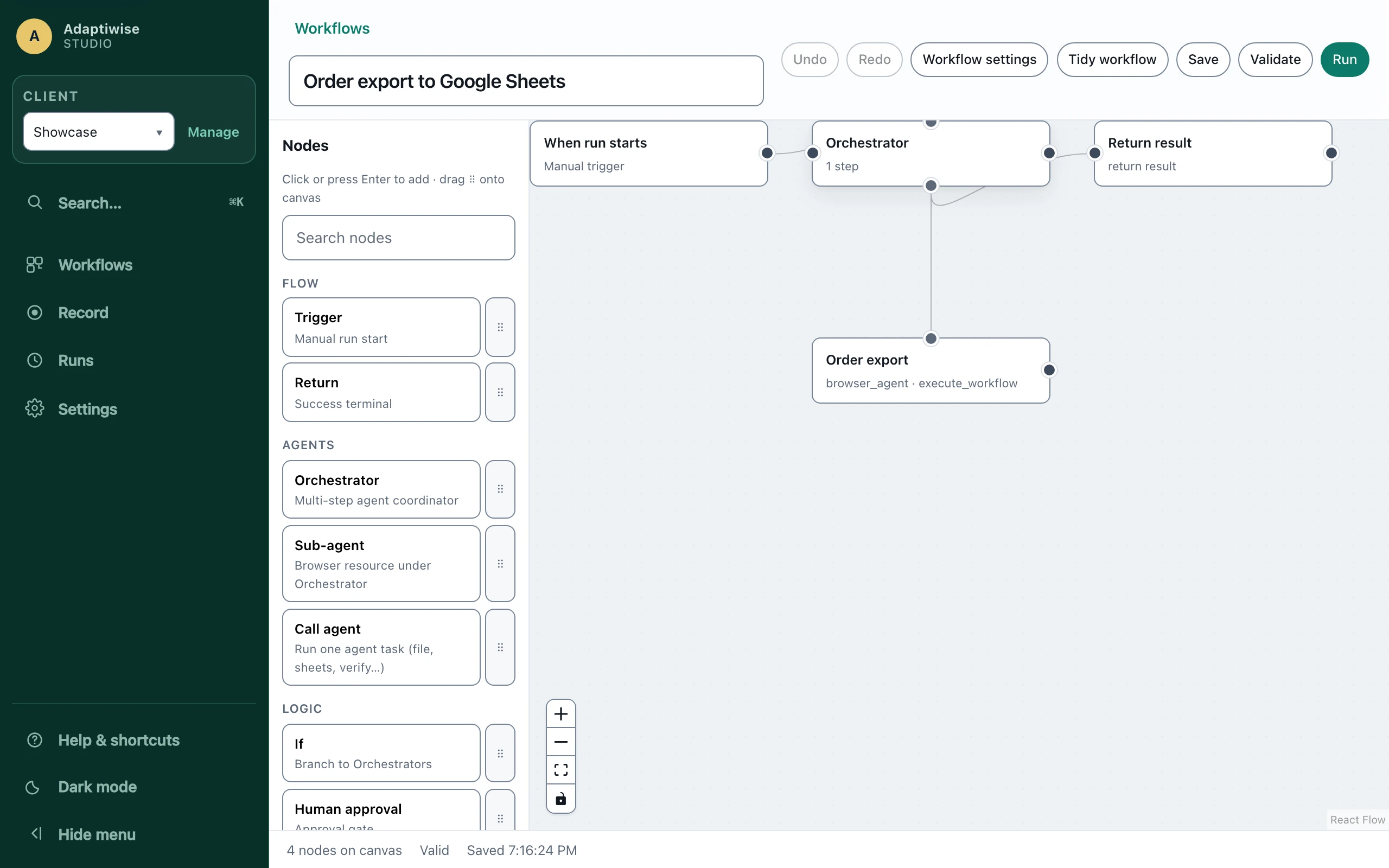Screen dimensions: 1389x868
Task: Click the drag handle beside Call agent
Action: pos(500,647)
